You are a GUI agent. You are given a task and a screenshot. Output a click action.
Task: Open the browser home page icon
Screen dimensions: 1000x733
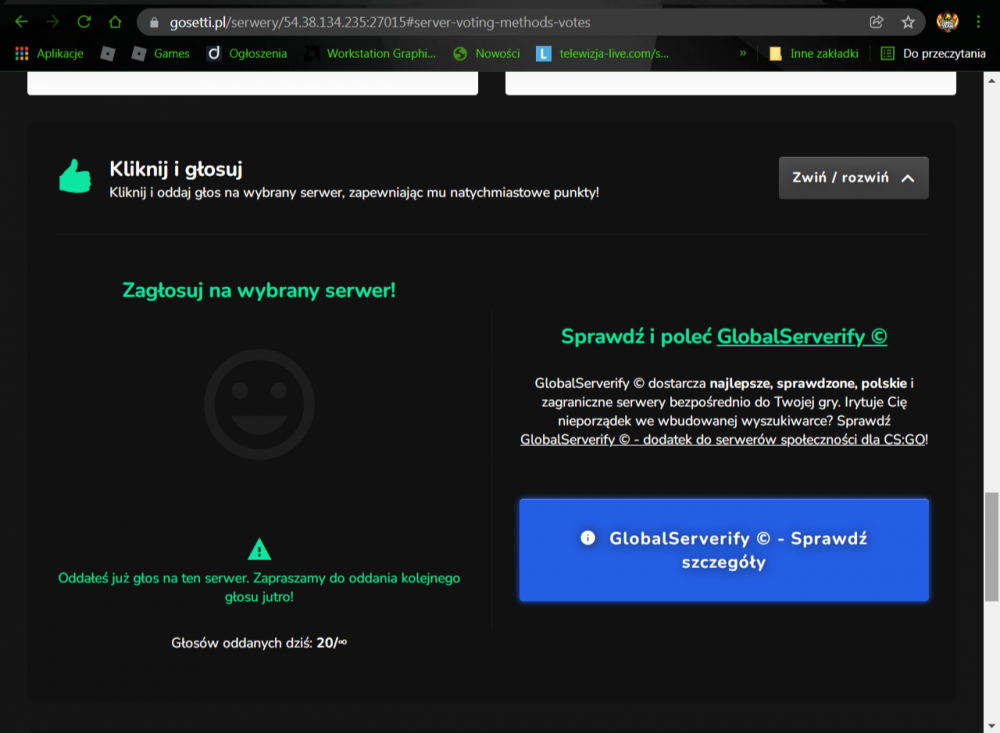click(x=115, y=22)
